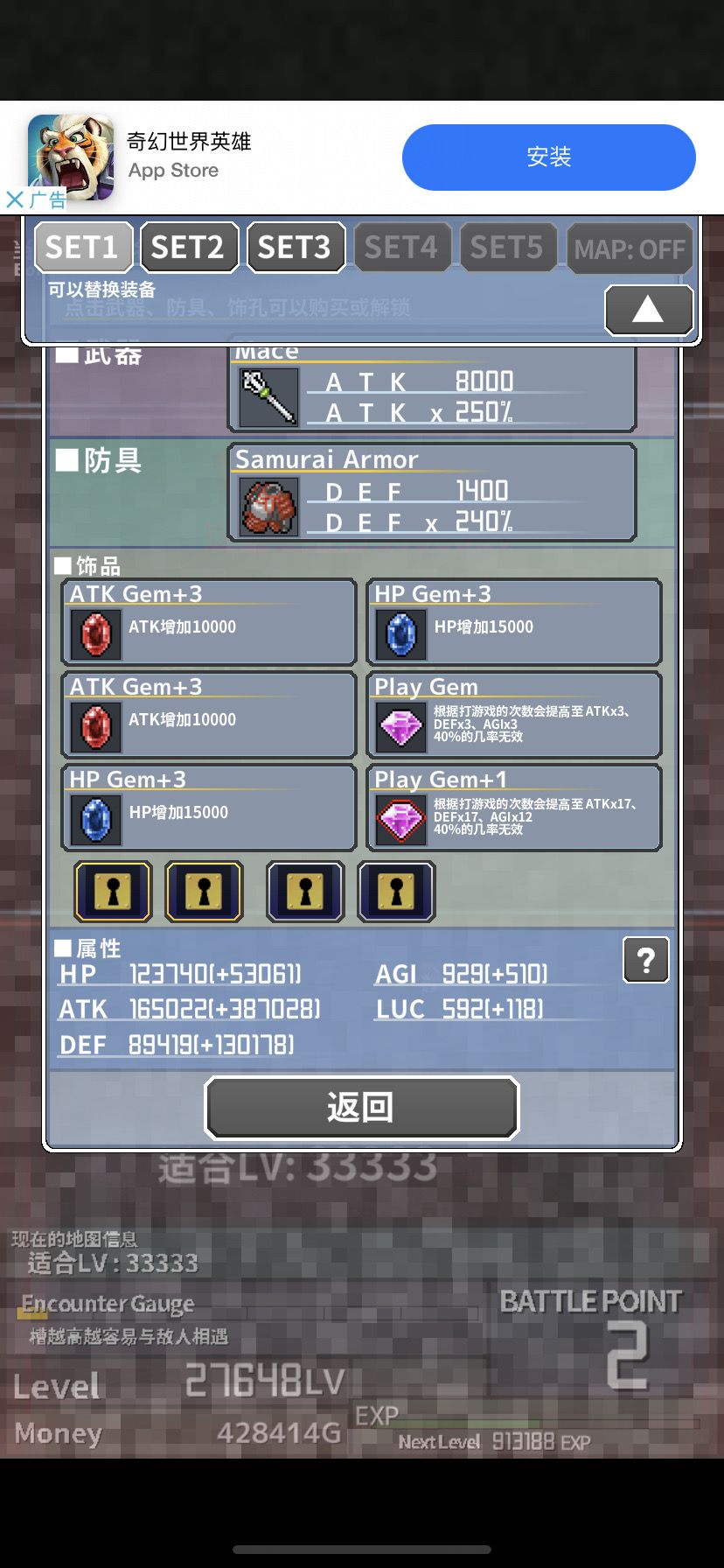Tap the tiger game ad thumbnail
The width and height of the screenshot is (724, 1568).
pos(71,157)
